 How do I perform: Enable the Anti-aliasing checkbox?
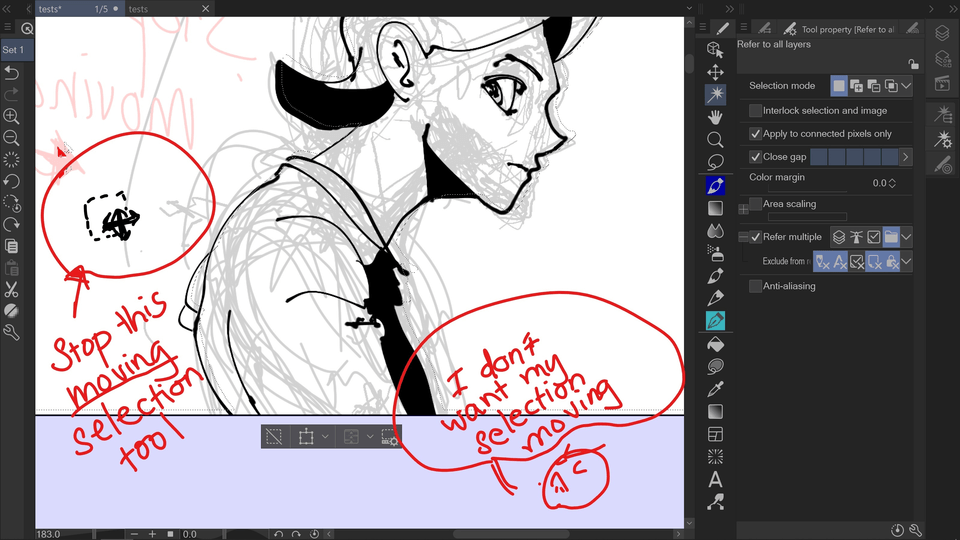tap(756, 286)
